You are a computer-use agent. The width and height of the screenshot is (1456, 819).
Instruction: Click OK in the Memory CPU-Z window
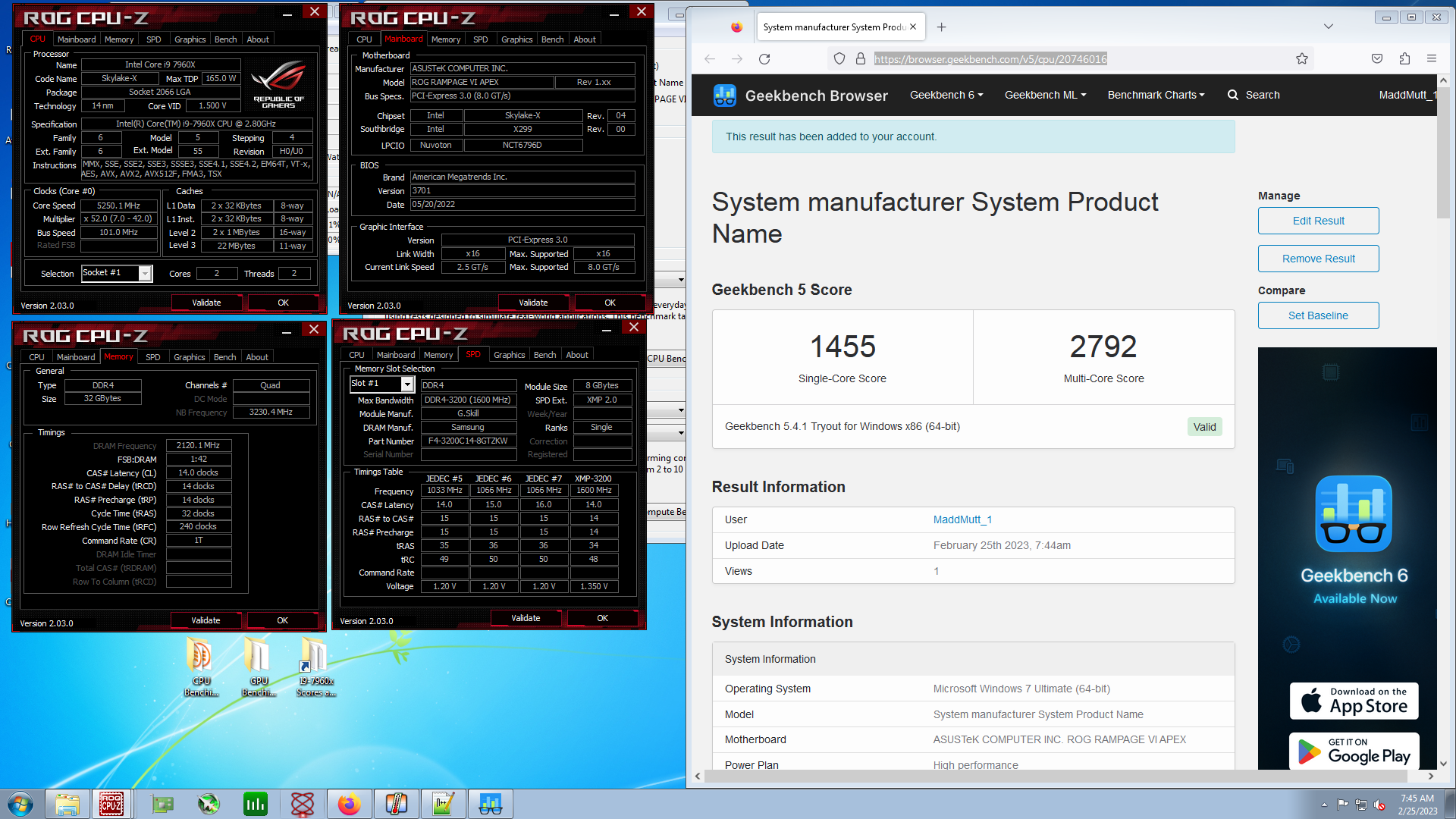pos(282,620)
